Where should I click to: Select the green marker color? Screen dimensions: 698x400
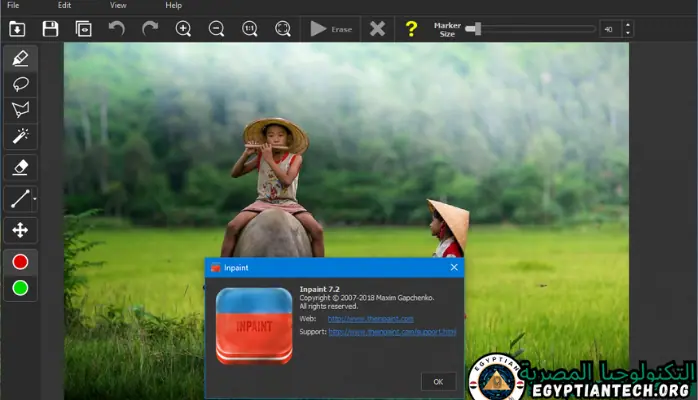(19, 289)
